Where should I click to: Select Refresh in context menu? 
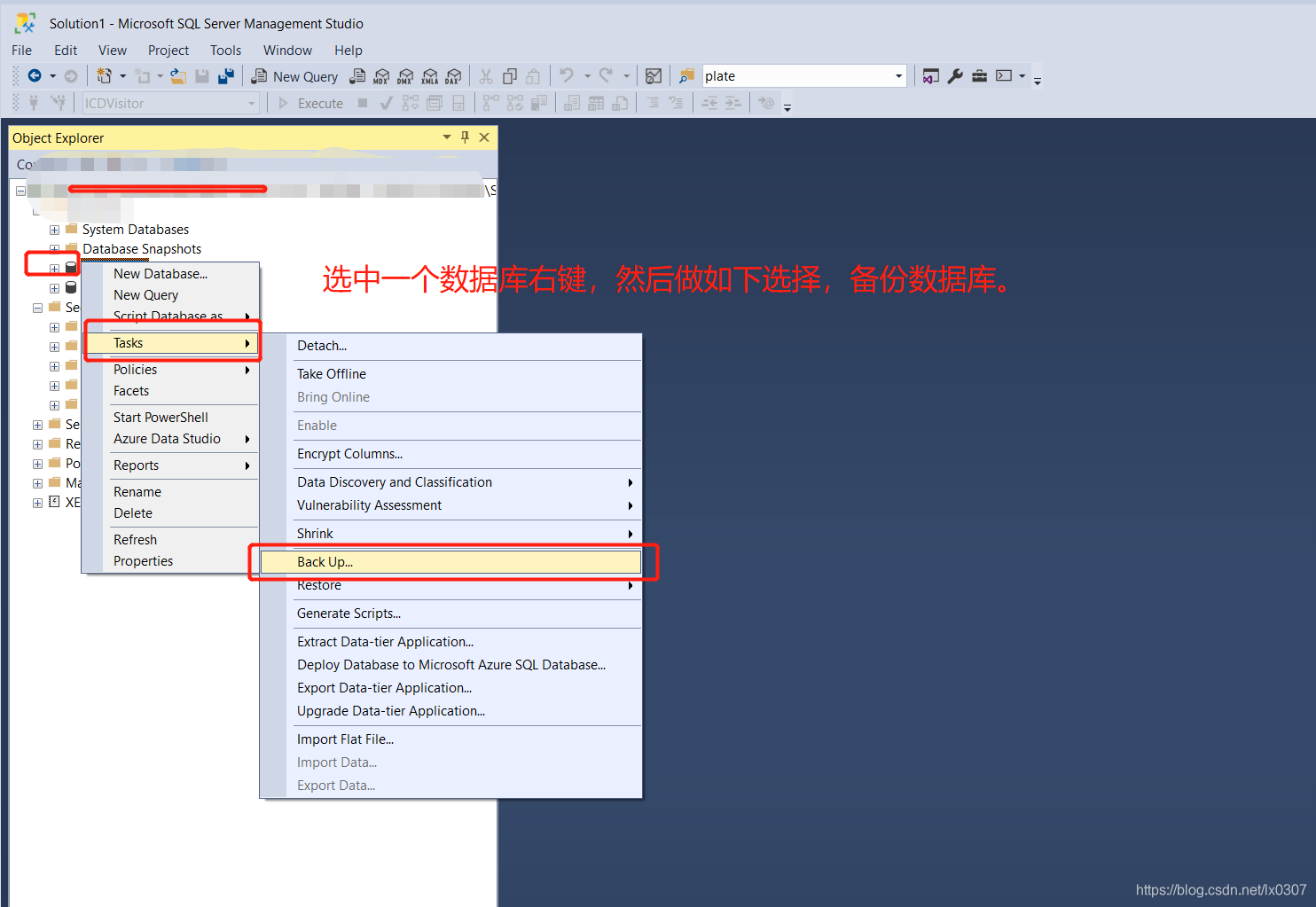click(x=170, y=540)
